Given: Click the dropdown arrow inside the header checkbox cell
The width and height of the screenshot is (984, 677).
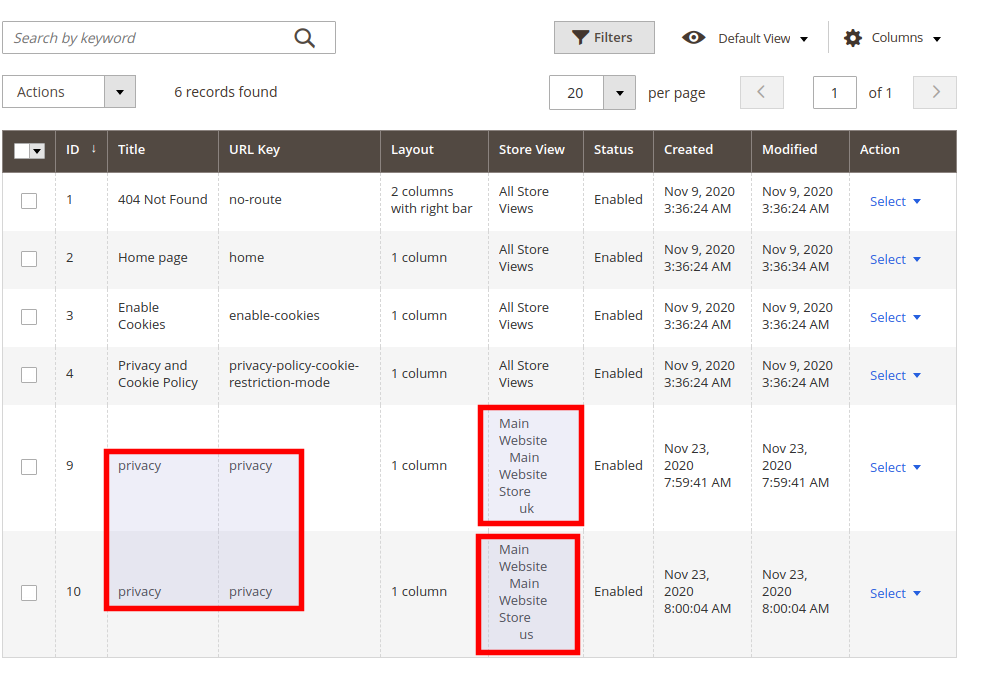Looking at the screenshot, I should 36,150.
